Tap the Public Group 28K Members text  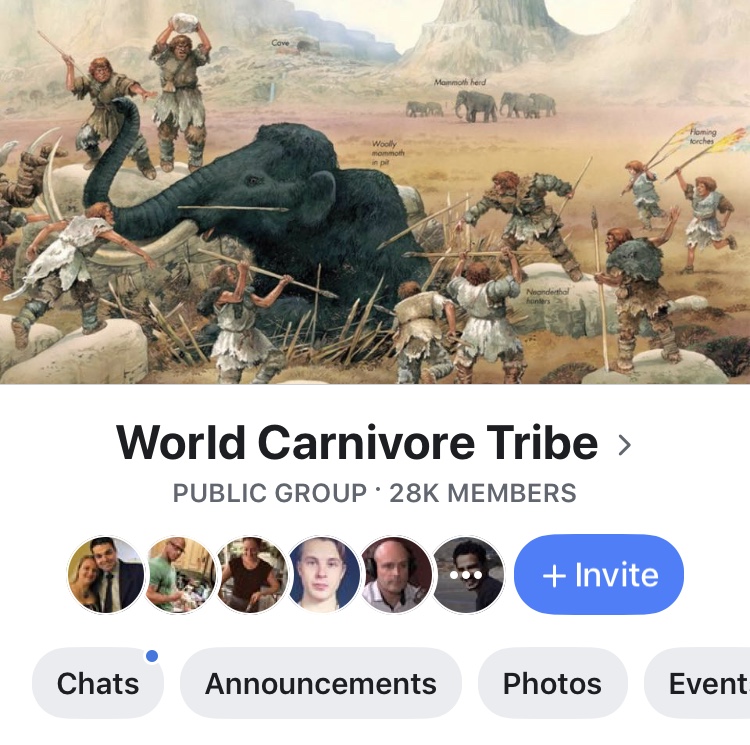click(375, 493)
